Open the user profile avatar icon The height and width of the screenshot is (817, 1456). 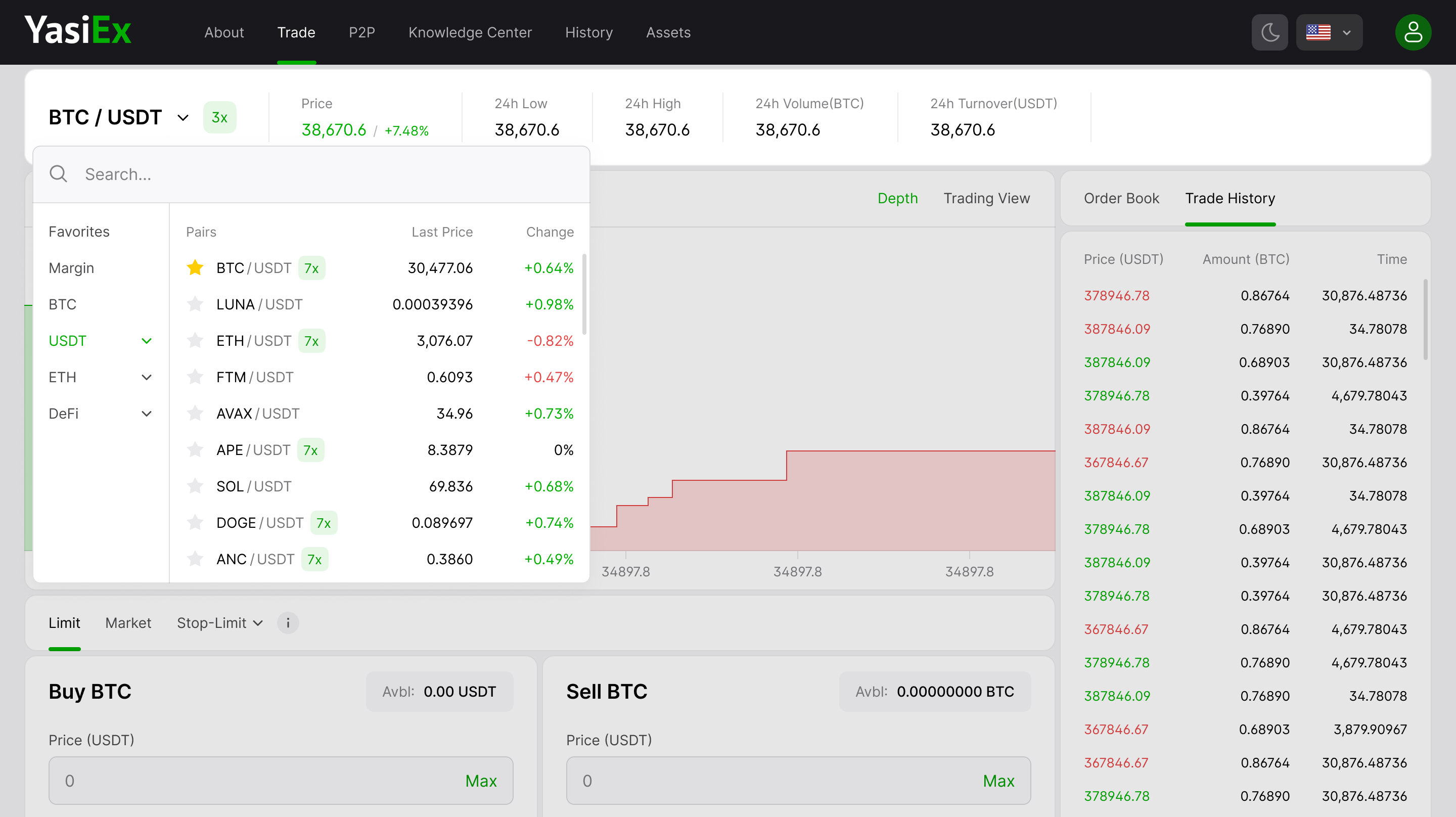1413,32
